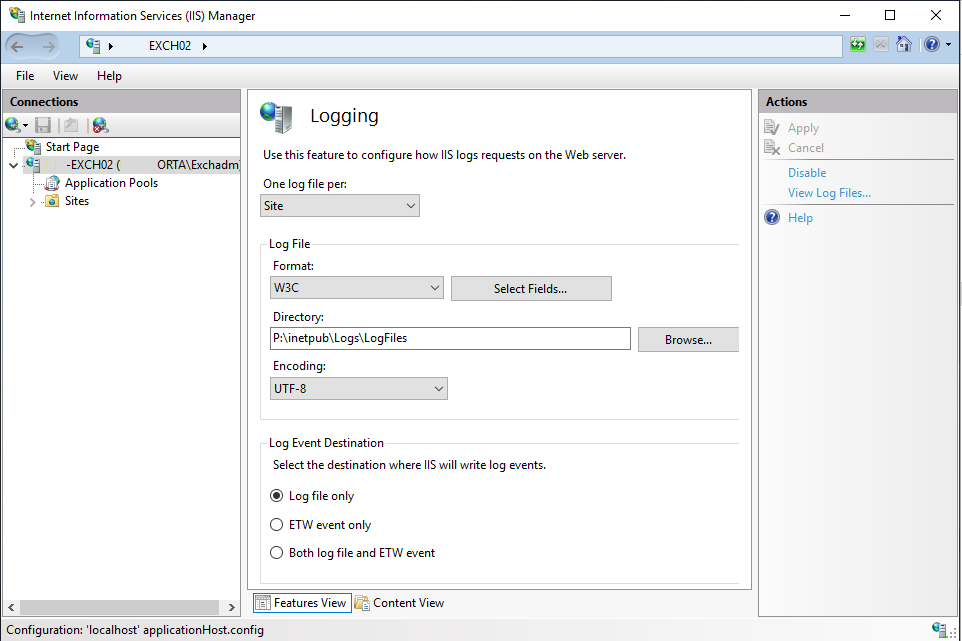962x641 pixels.
Task: Go to Home via house icon
Action: pos(904,44)
